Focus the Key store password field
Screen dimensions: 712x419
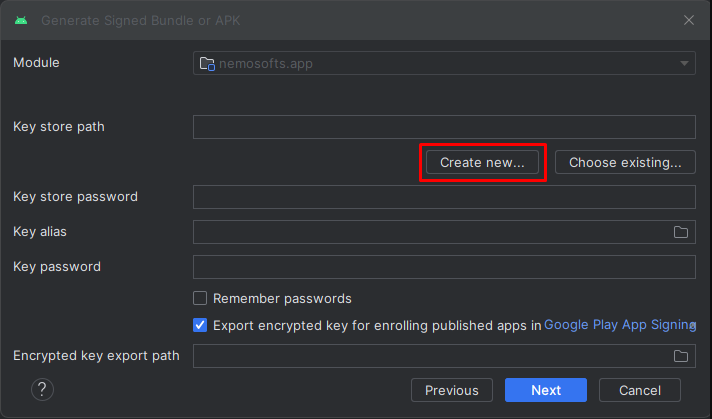pyautogui.click(x=444, y=197)
